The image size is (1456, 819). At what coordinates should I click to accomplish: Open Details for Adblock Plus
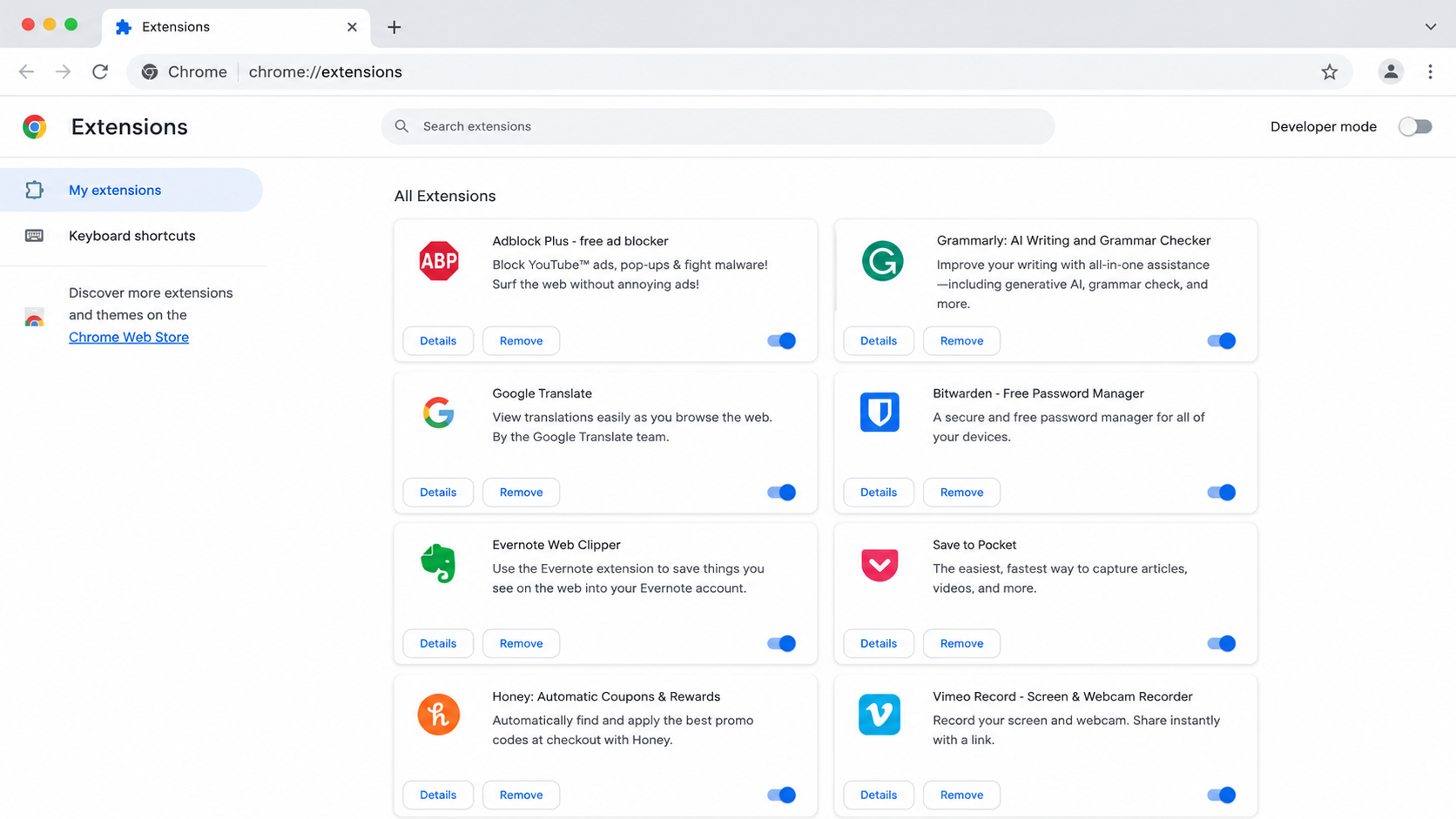pyautogui.click(x=438, y=341)
